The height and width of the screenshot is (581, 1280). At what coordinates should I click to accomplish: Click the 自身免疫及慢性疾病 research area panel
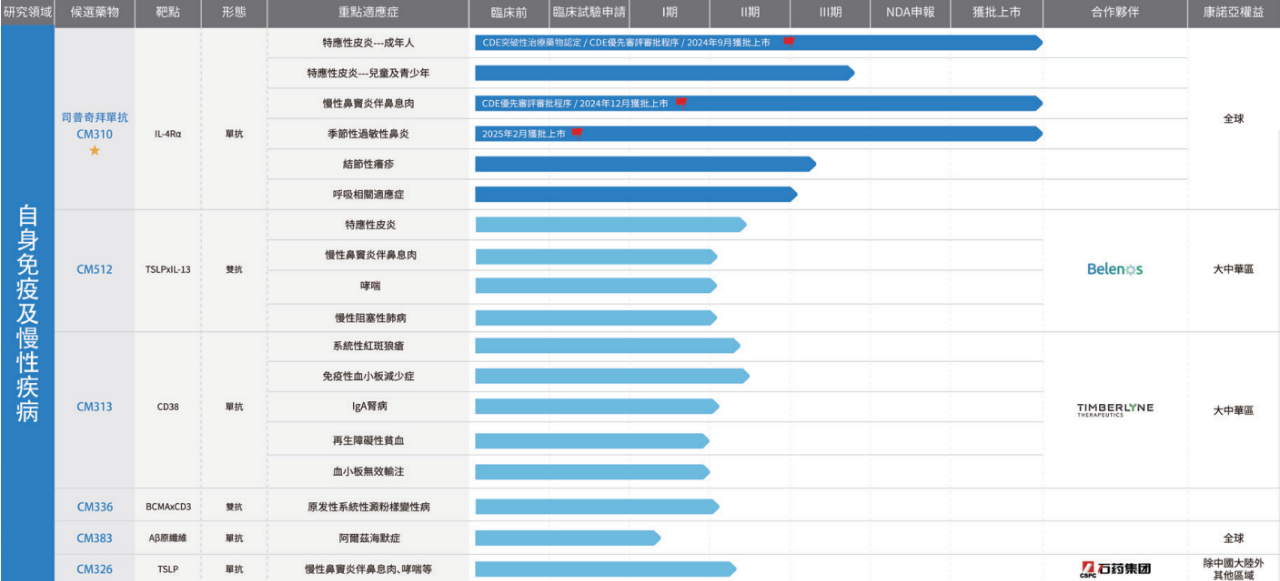coord(27,310)
